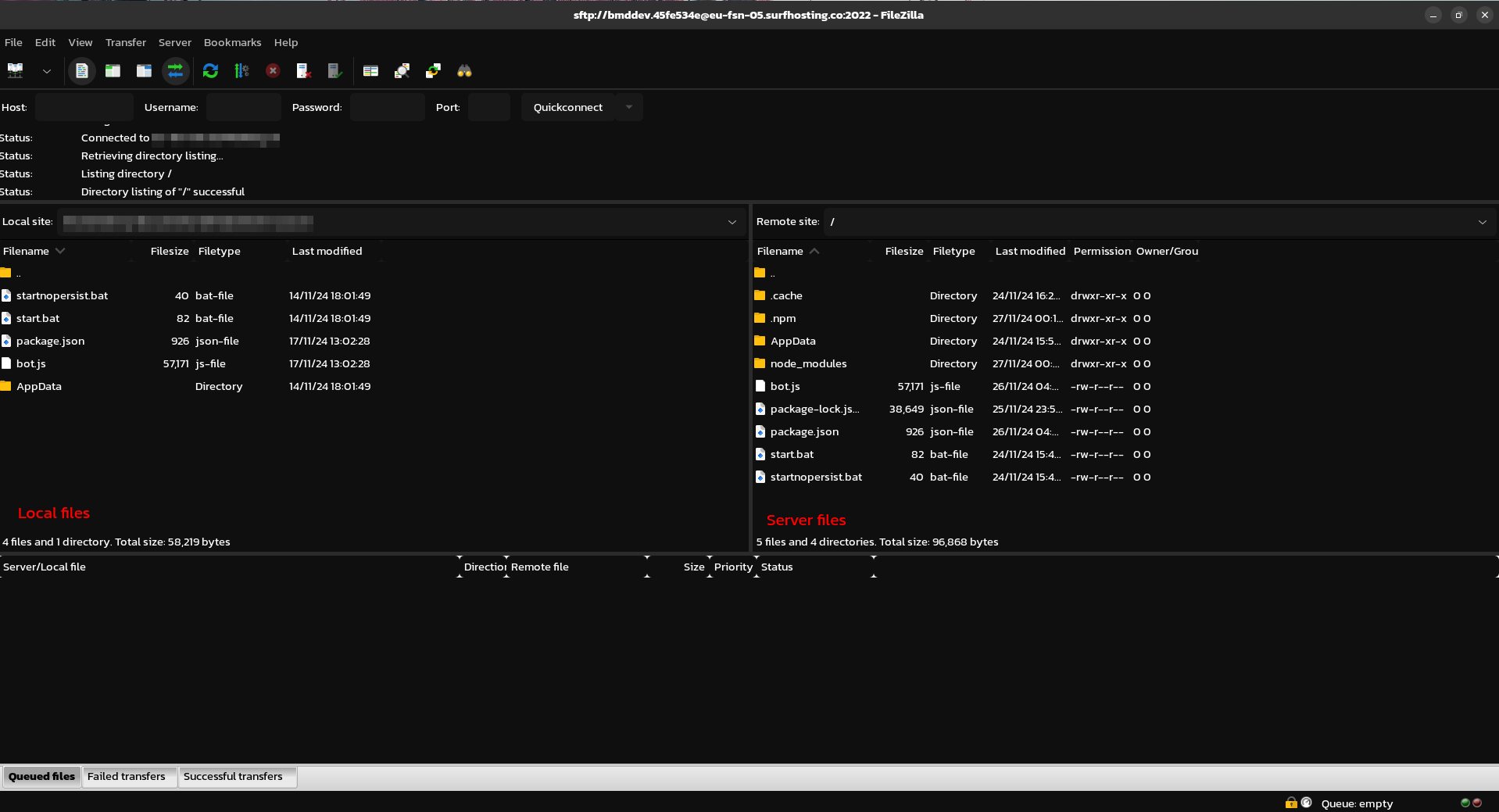Image resolution: width=1499 pixels, height=812 pixels.
Task: Toggle local directory tree view
Action: [113, 71]
